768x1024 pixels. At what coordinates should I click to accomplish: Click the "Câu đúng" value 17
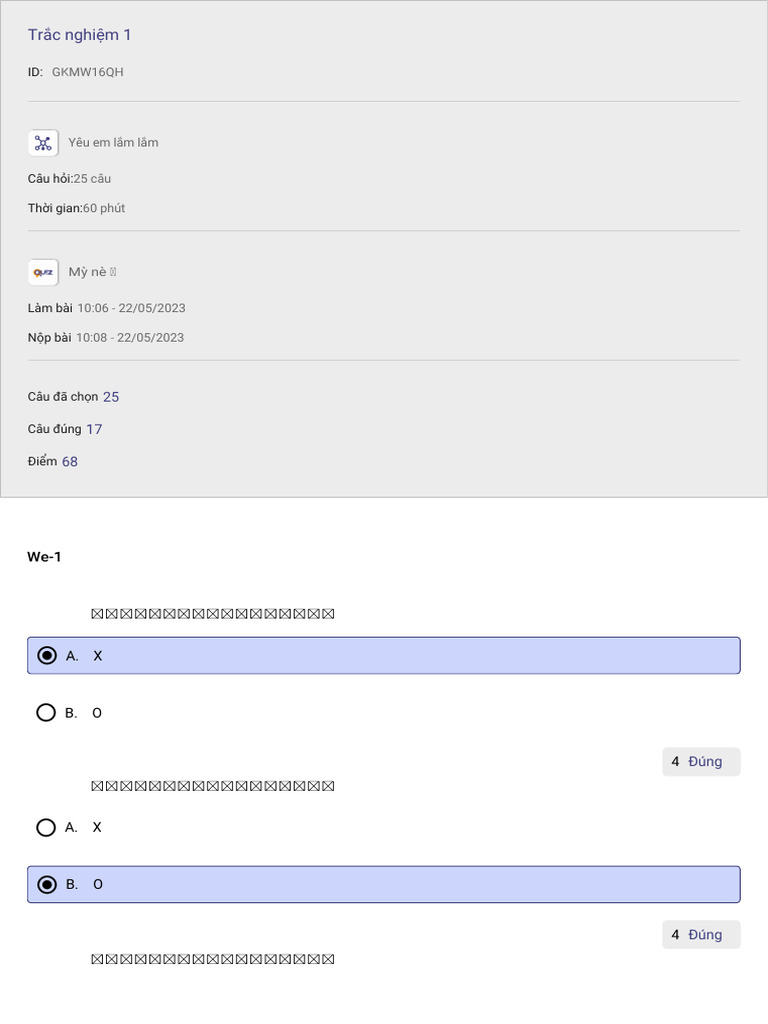[94, 429]
